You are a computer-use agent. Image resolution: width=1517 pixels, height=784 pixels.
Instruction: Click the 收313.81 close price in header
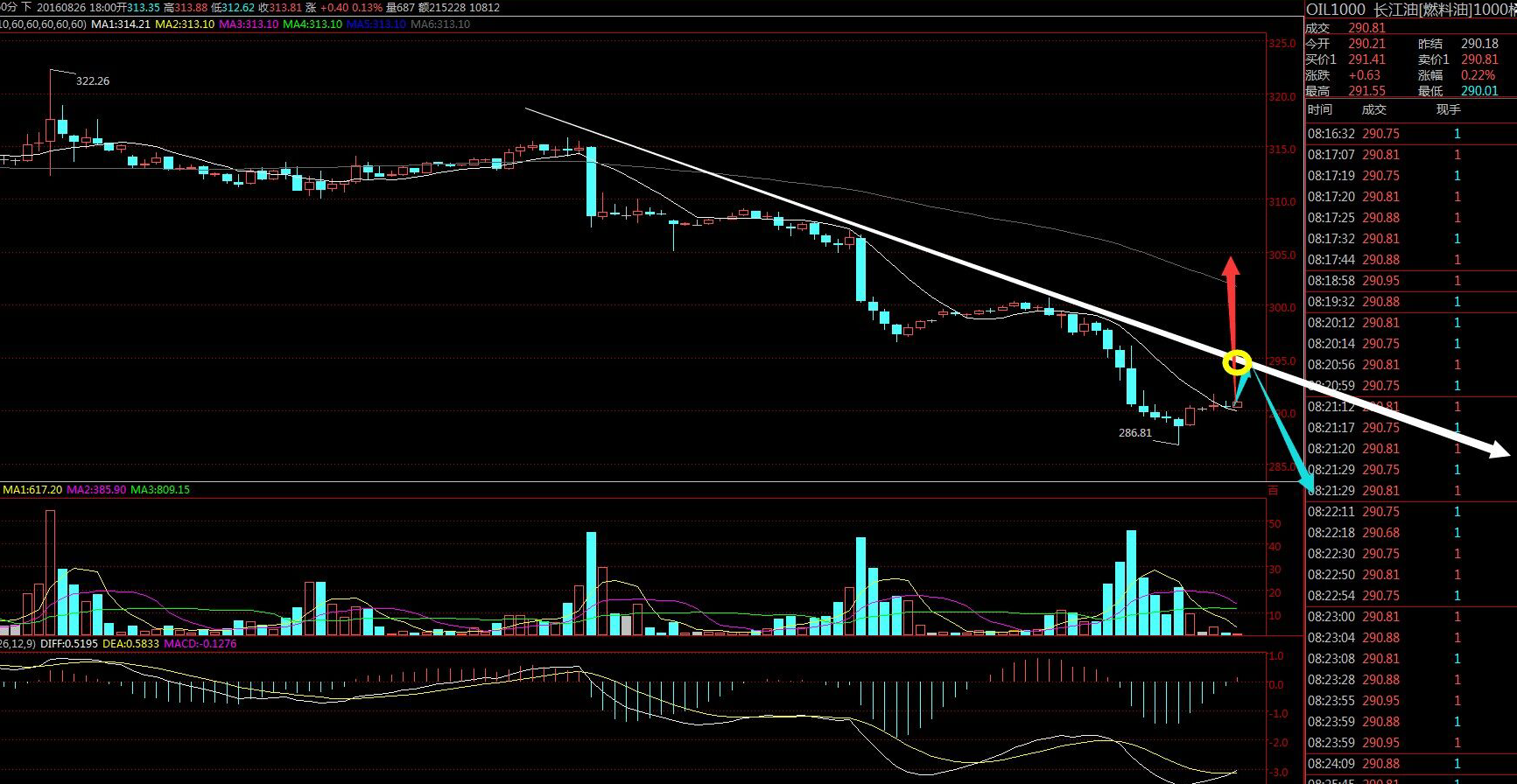tap(280, 8)
